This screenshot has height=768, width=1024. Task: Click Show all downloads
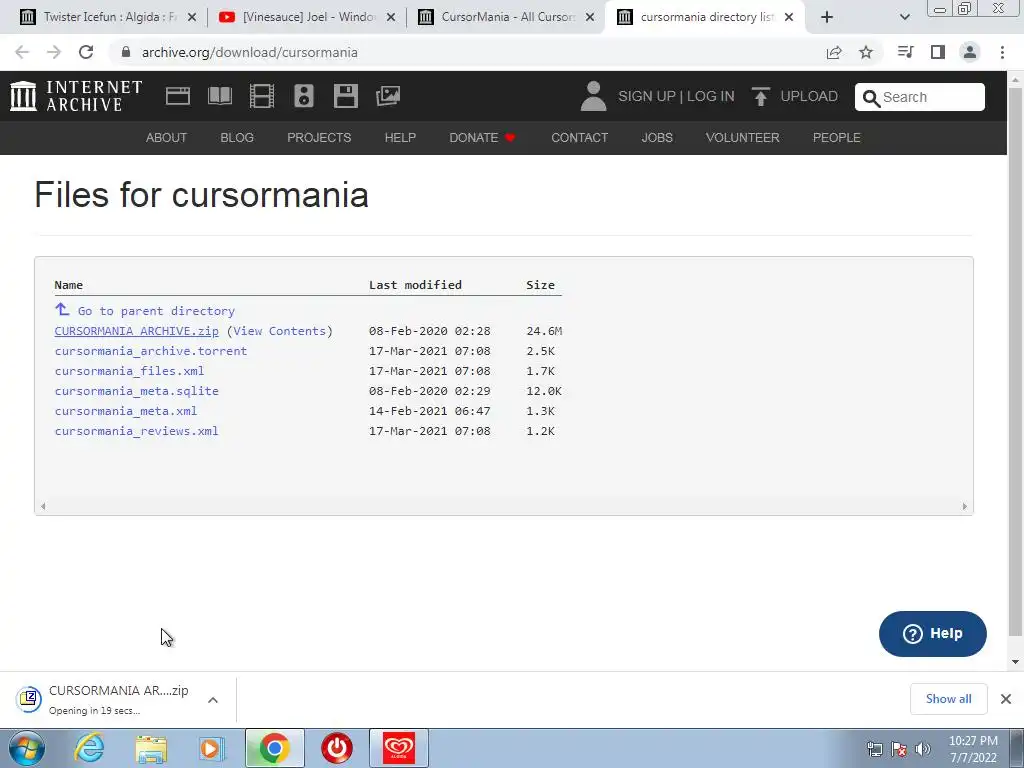(948, 699)
